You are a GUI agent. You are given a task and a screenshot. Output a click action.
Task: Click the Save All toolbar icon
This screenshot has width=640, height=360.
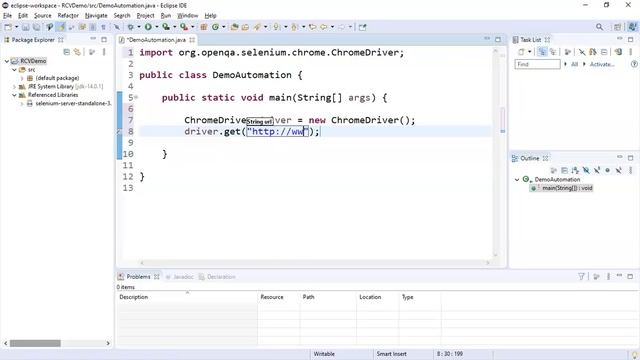(x=36, y=27)
